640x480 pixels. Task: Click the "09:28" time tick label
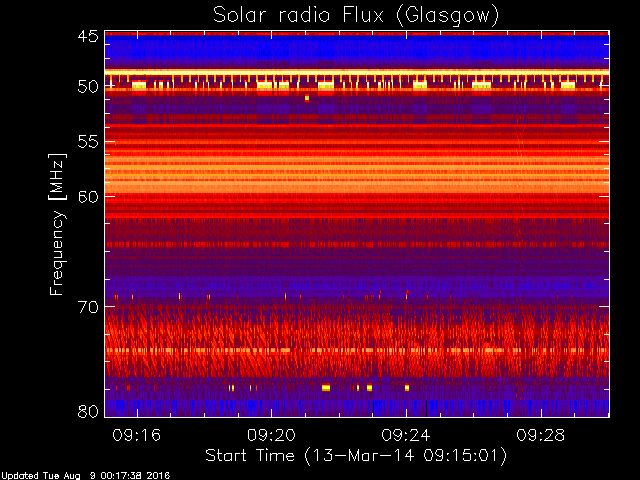pyautogui.click(x=541, y=435)
